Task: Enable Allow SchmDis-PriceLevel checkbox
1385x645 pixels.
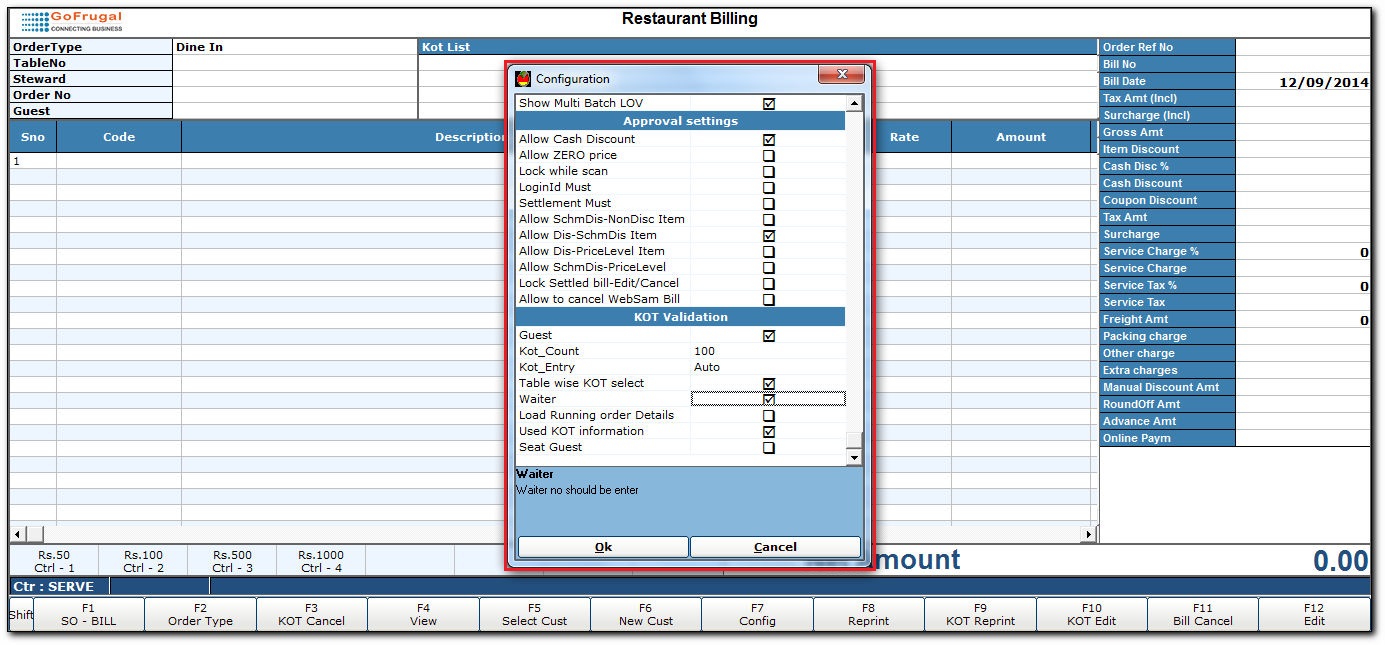Action: (x=768, y=267)
